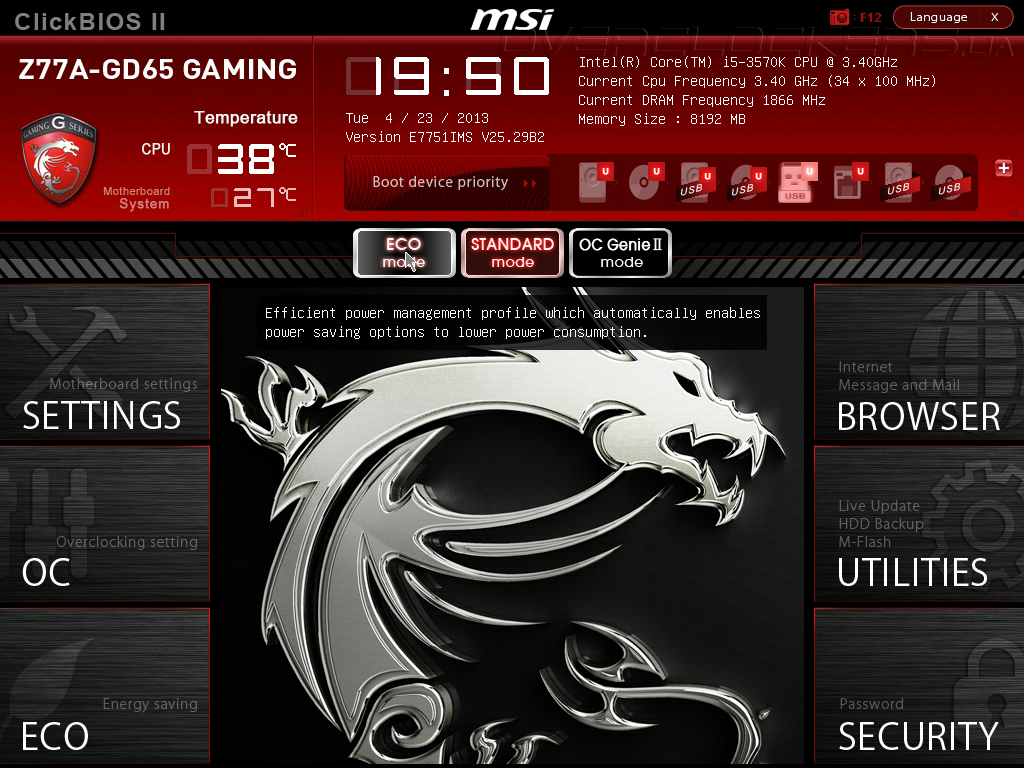The image size is (1024, 768).
Task: Select the highlighted USB key boot device
Action: (x=797, y=182)
